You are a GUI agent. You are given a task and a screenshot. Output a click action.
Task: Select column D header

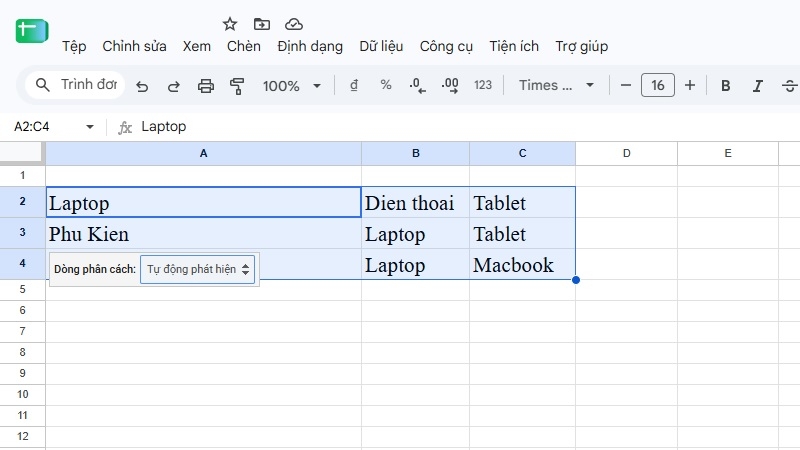[x=627, y=154]
